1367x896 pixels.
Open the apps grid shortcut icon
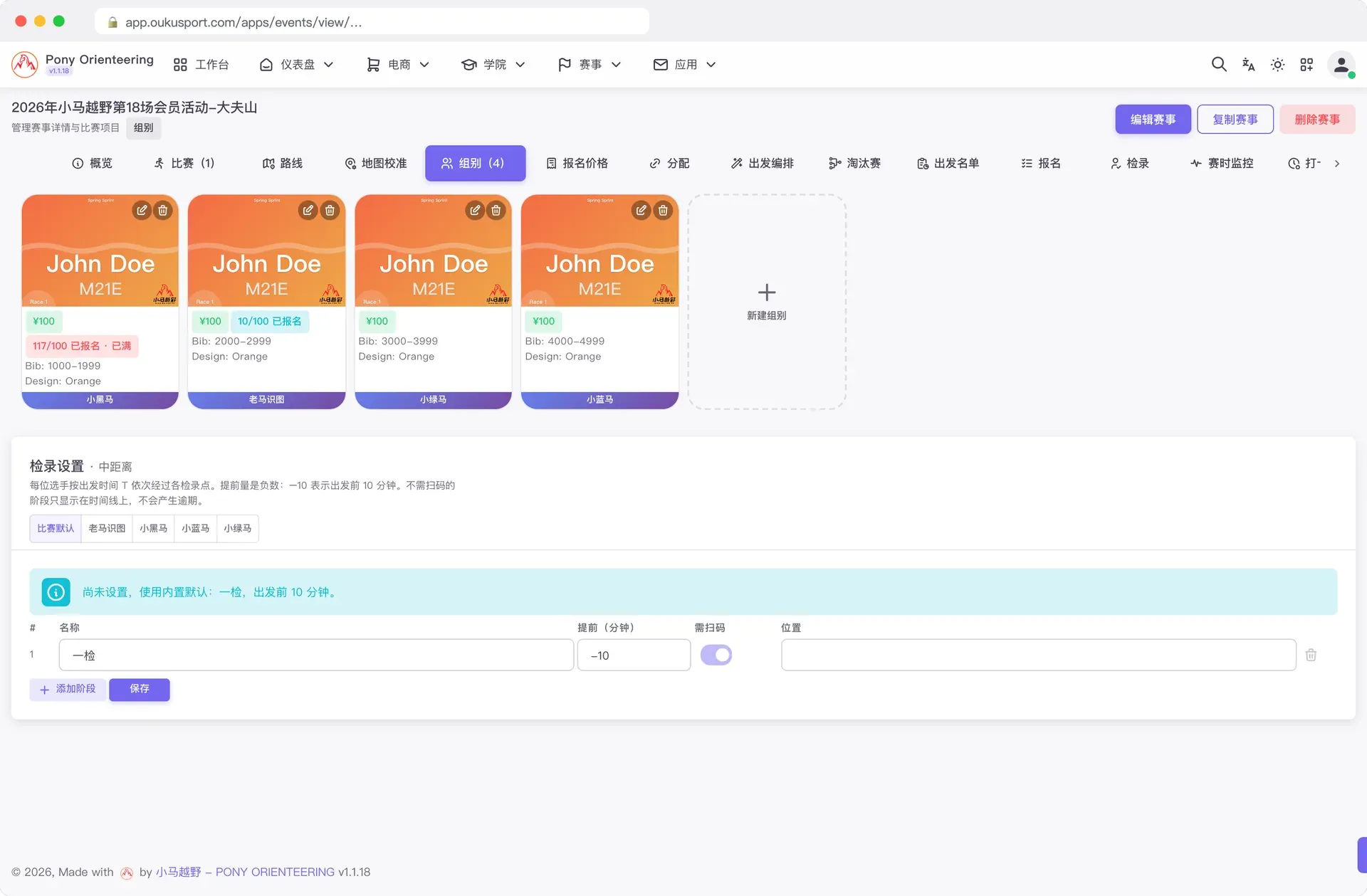(1306, 65)
